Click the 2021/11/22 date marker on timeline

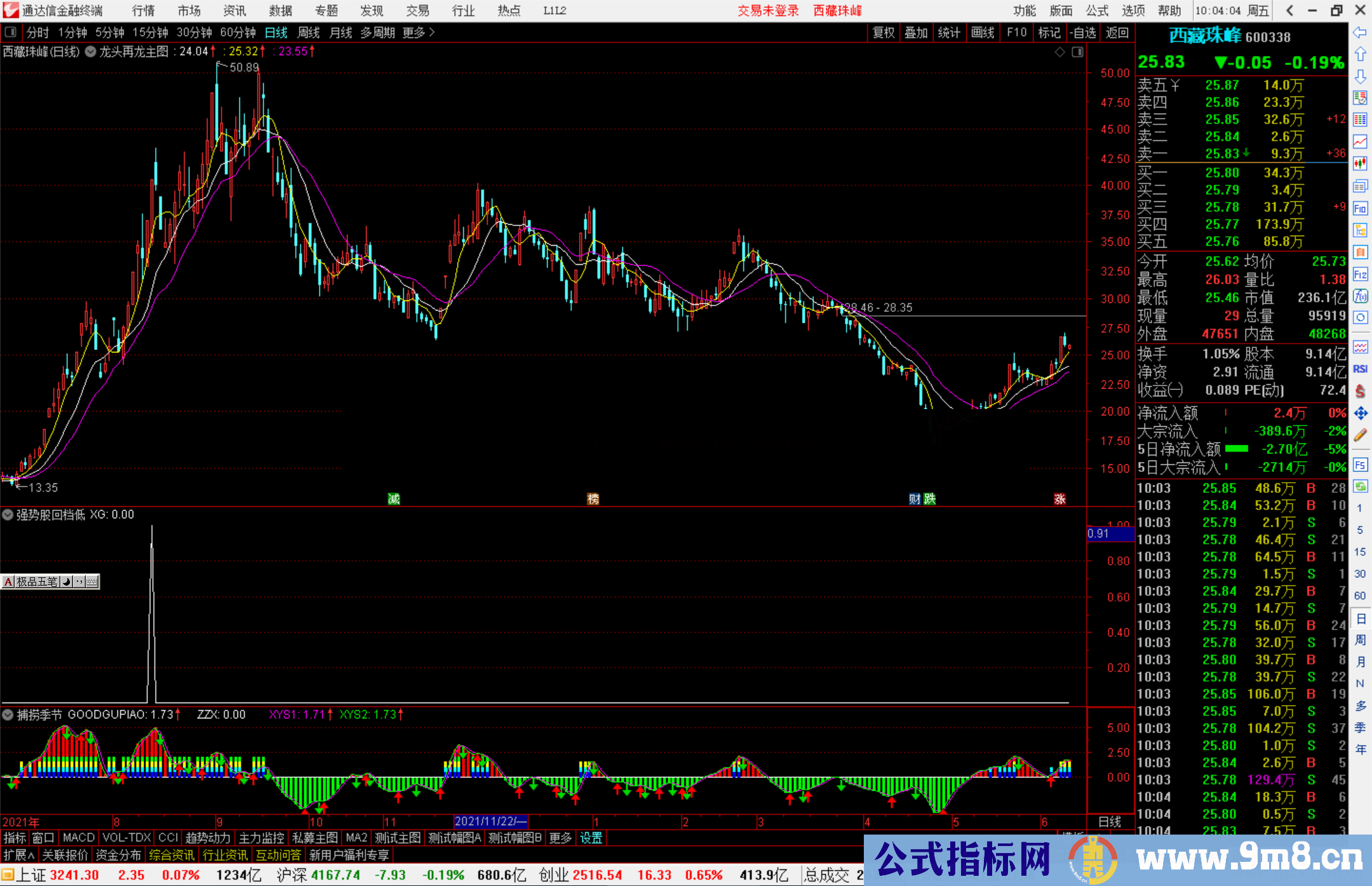coord(490,821)
